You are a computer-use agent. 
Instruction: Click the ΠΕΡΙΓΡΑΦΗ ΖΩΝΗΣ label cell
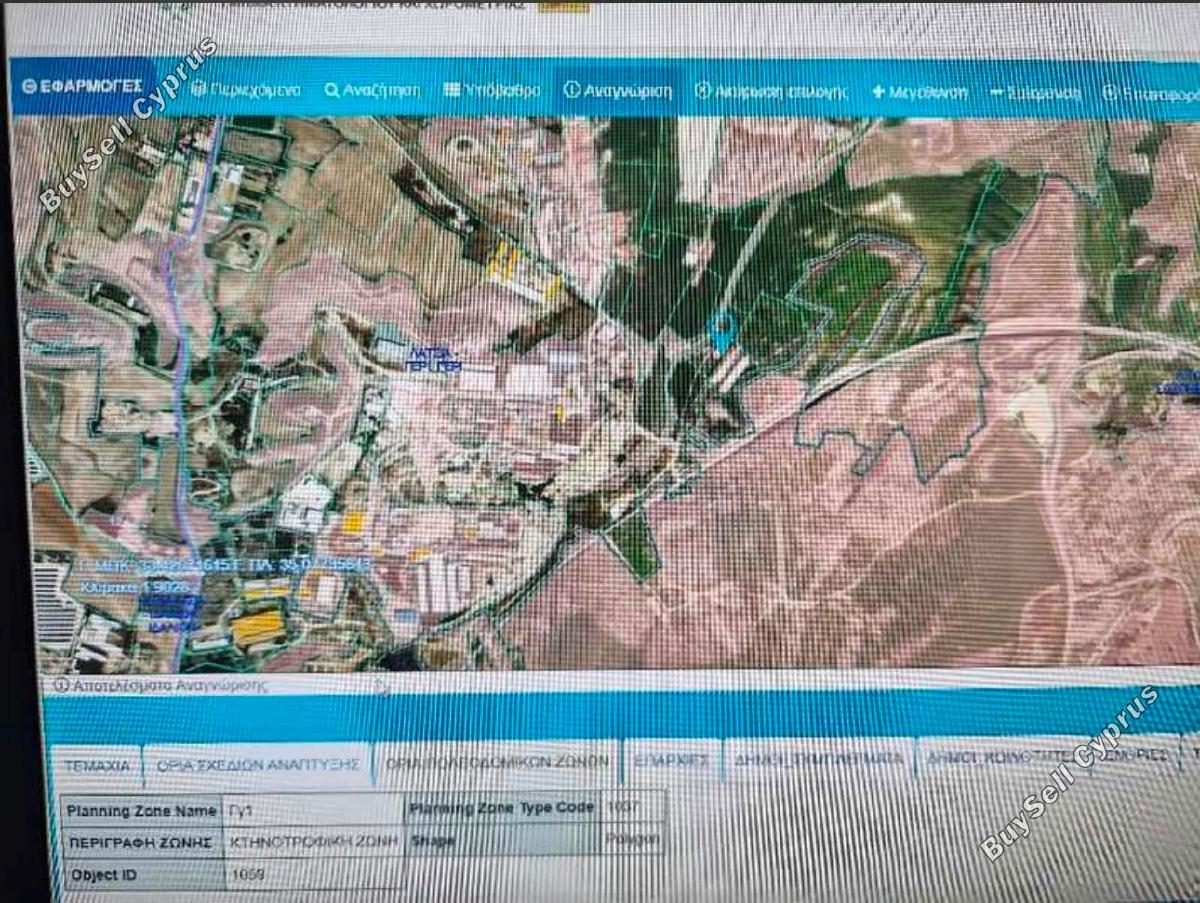click(142, 843)
